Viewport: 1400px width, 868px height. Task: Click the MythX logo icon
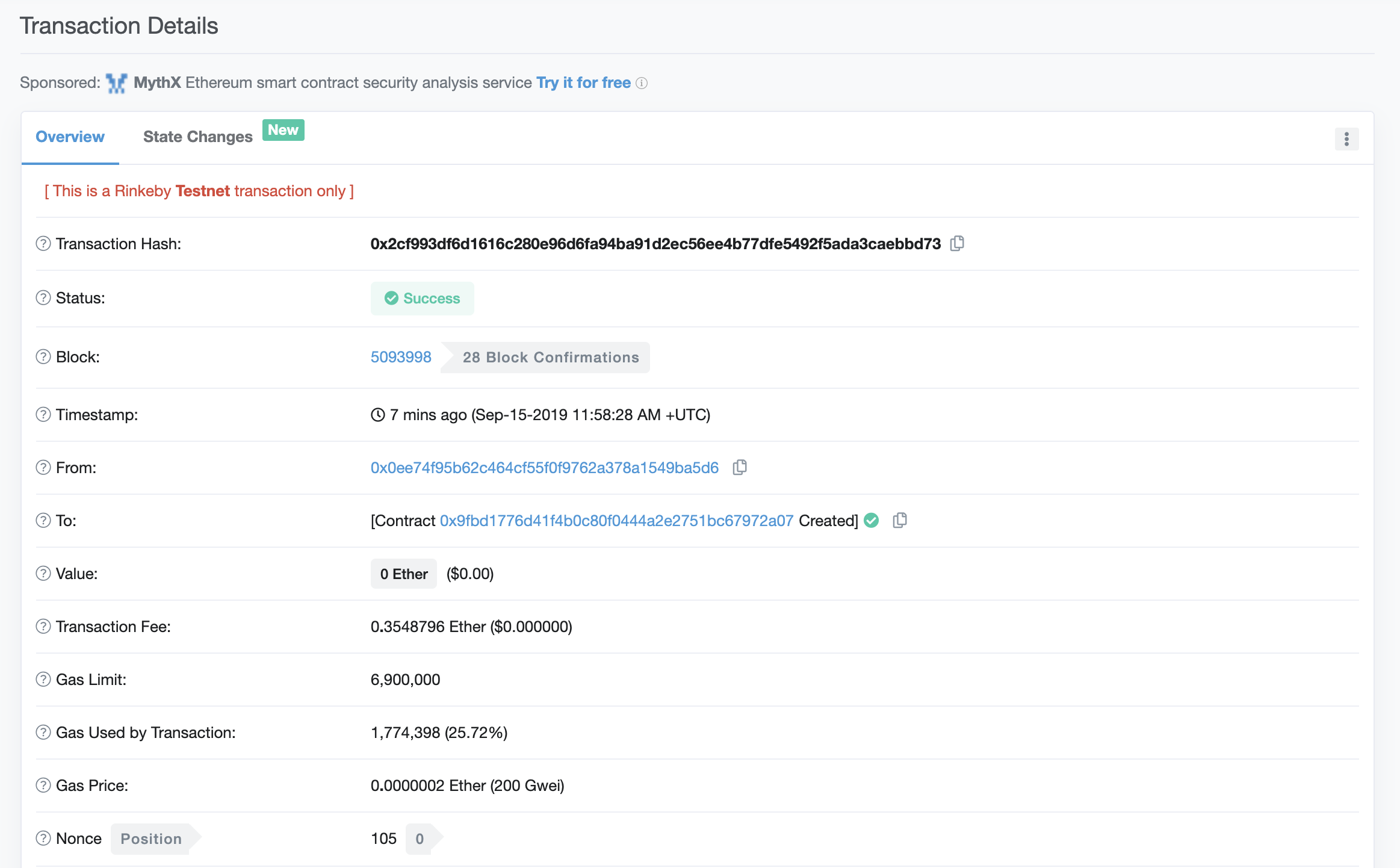116,83
